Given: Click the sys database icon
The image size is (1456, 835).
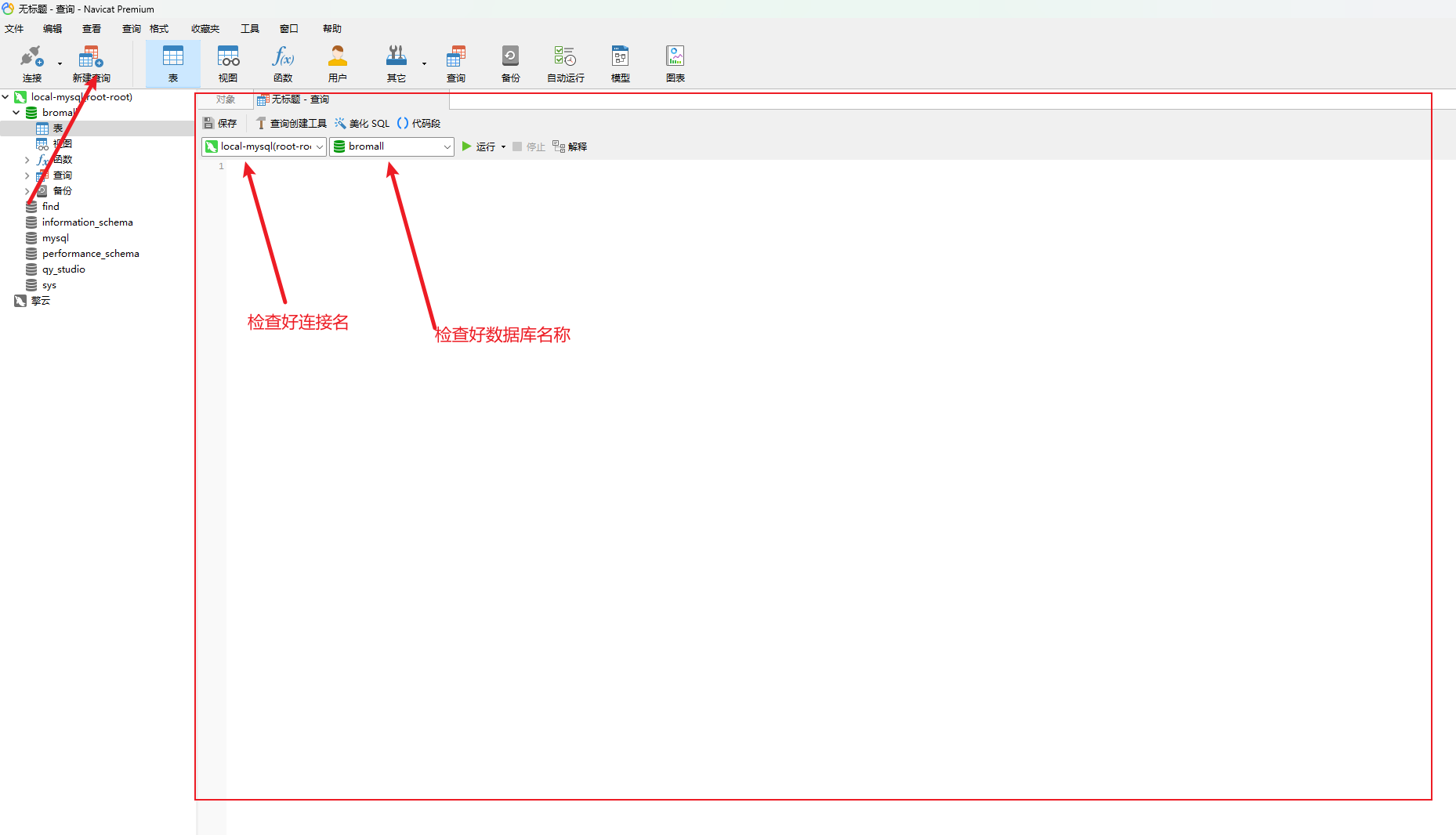Looking at the screenshot, I should pyautogui.click(x=31, y=285).
